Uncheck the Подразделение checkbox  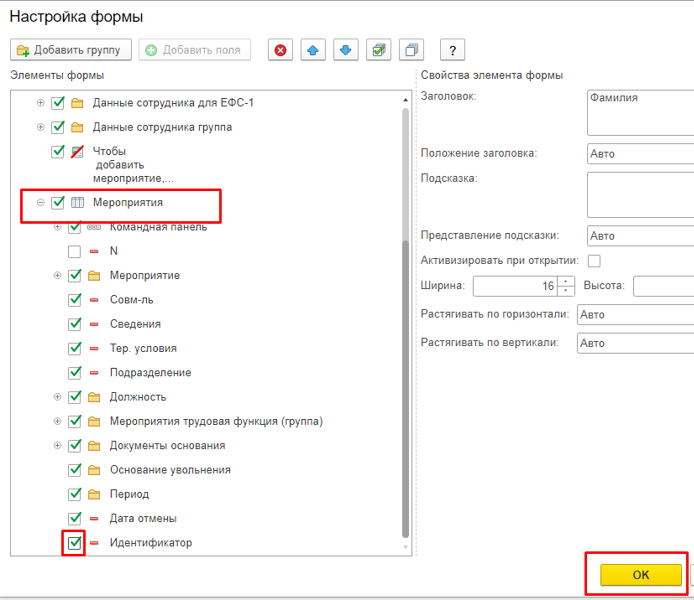click(74, 373)
